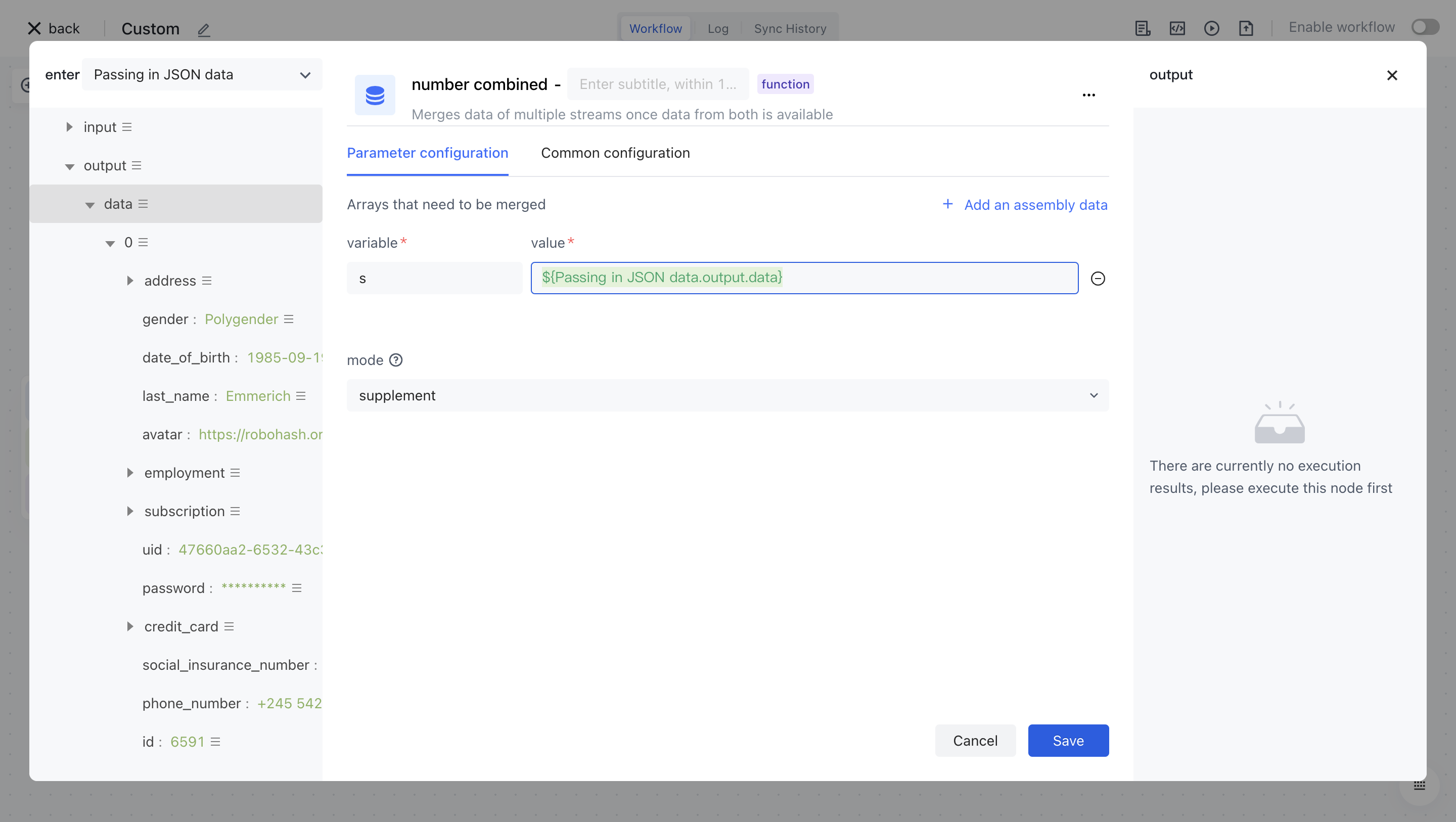Click the database node icon
Image resolution: width=1456 pixels, height=822 pixels.
(375, 95)
